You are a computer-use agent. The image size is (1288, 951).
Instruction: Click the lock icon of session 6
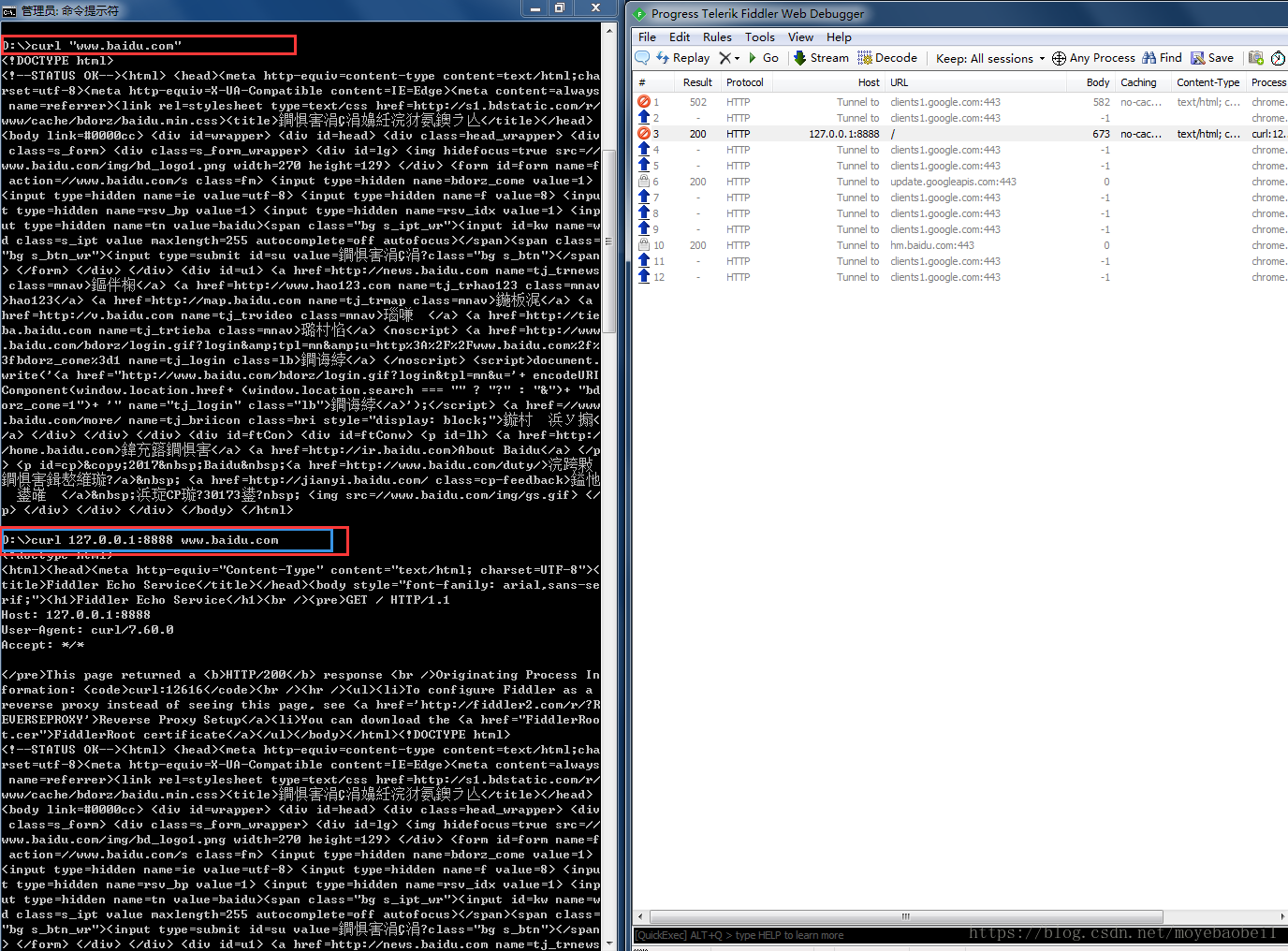point(644,182)
